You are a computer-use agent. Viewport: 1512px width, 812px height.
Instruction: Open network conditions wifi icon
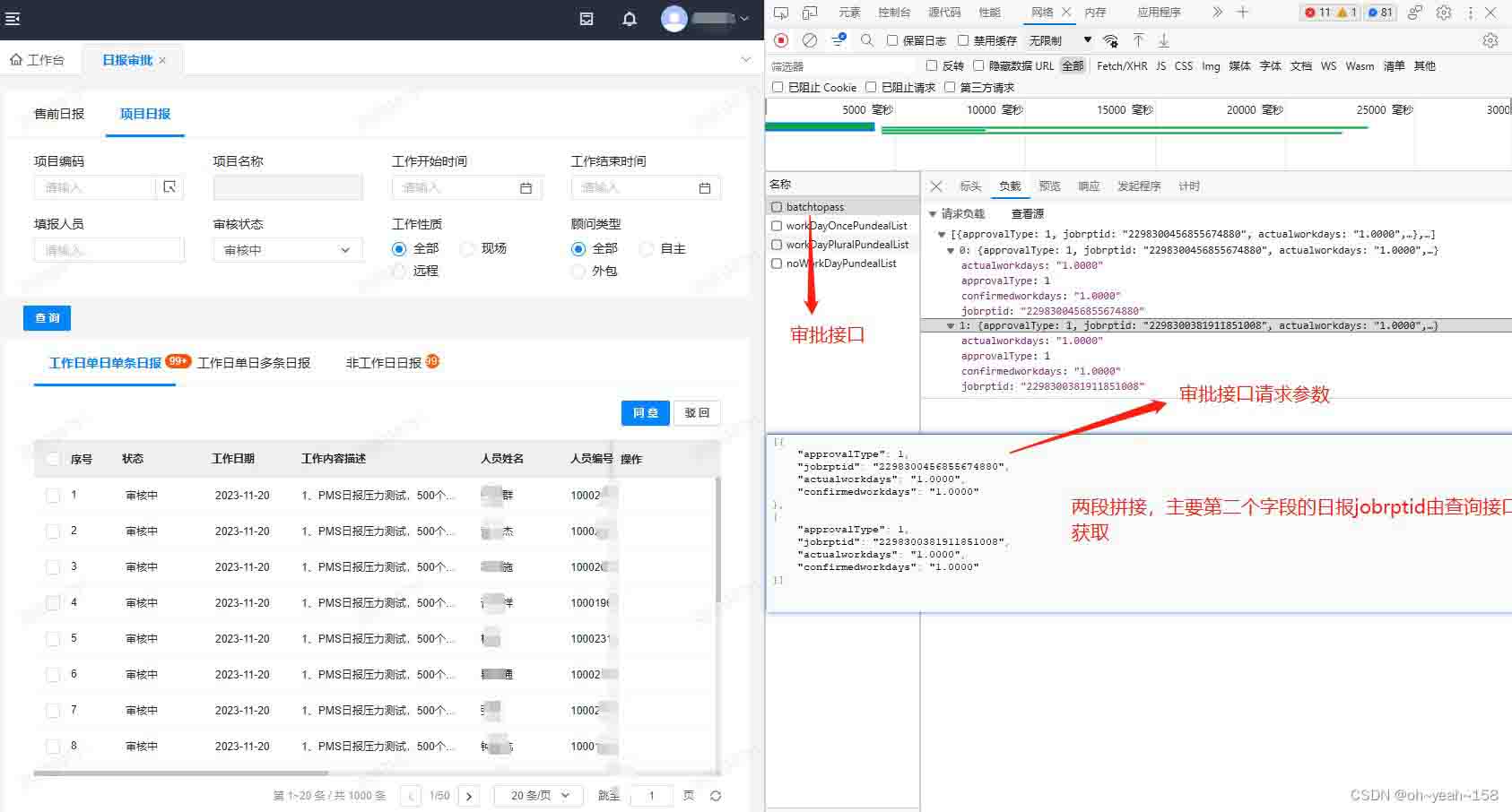pyautogui.click(x=1110, y=40)
